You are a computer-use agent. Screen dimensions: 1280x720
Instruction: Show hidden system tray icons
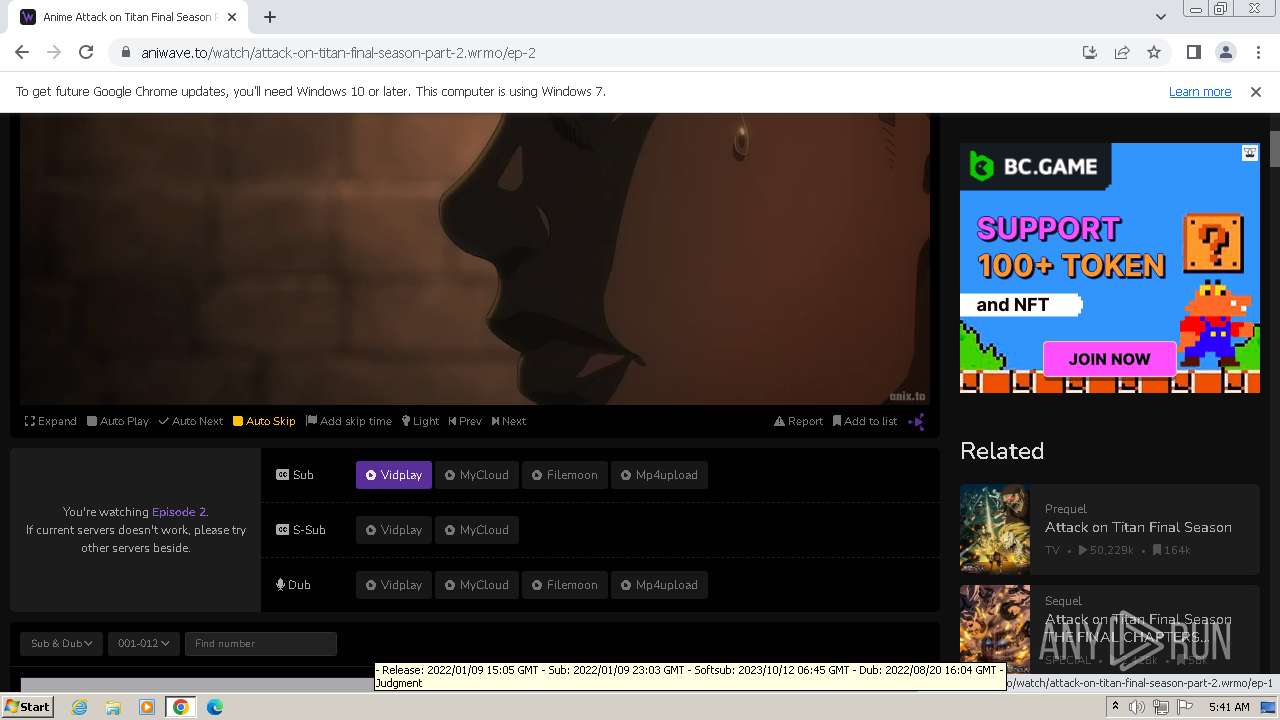pos(1115,707)
